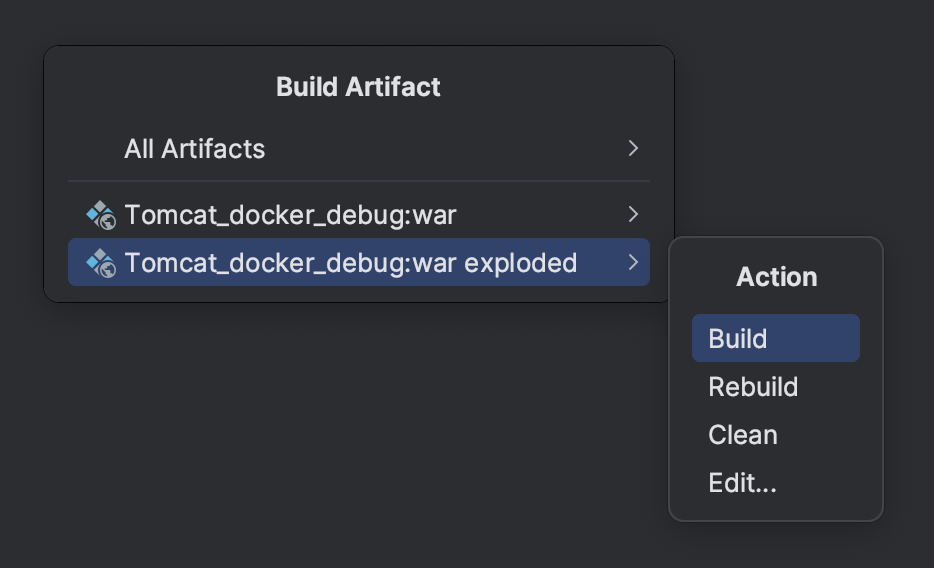This screenshot has height=568, width=934.
Task: Click the war exploded artifact icon
Action: 100,263
